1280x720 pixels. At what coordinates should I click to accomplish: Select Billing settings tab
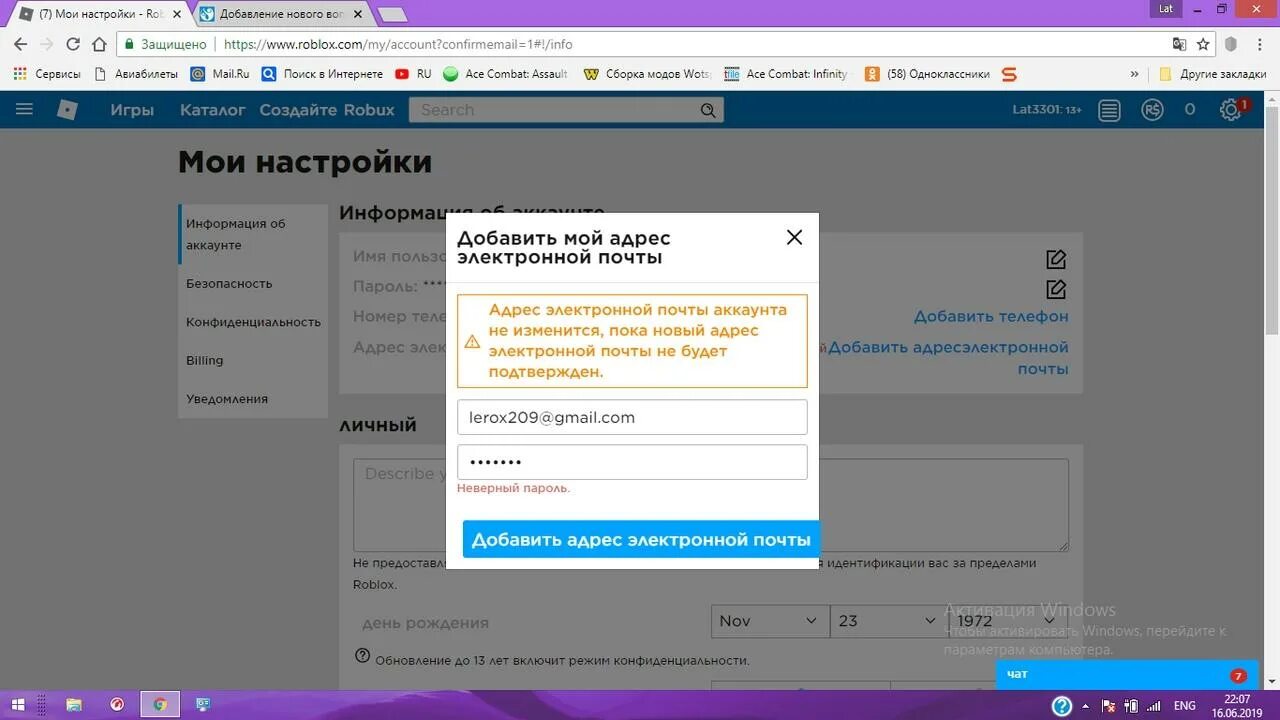click(254, 360)
